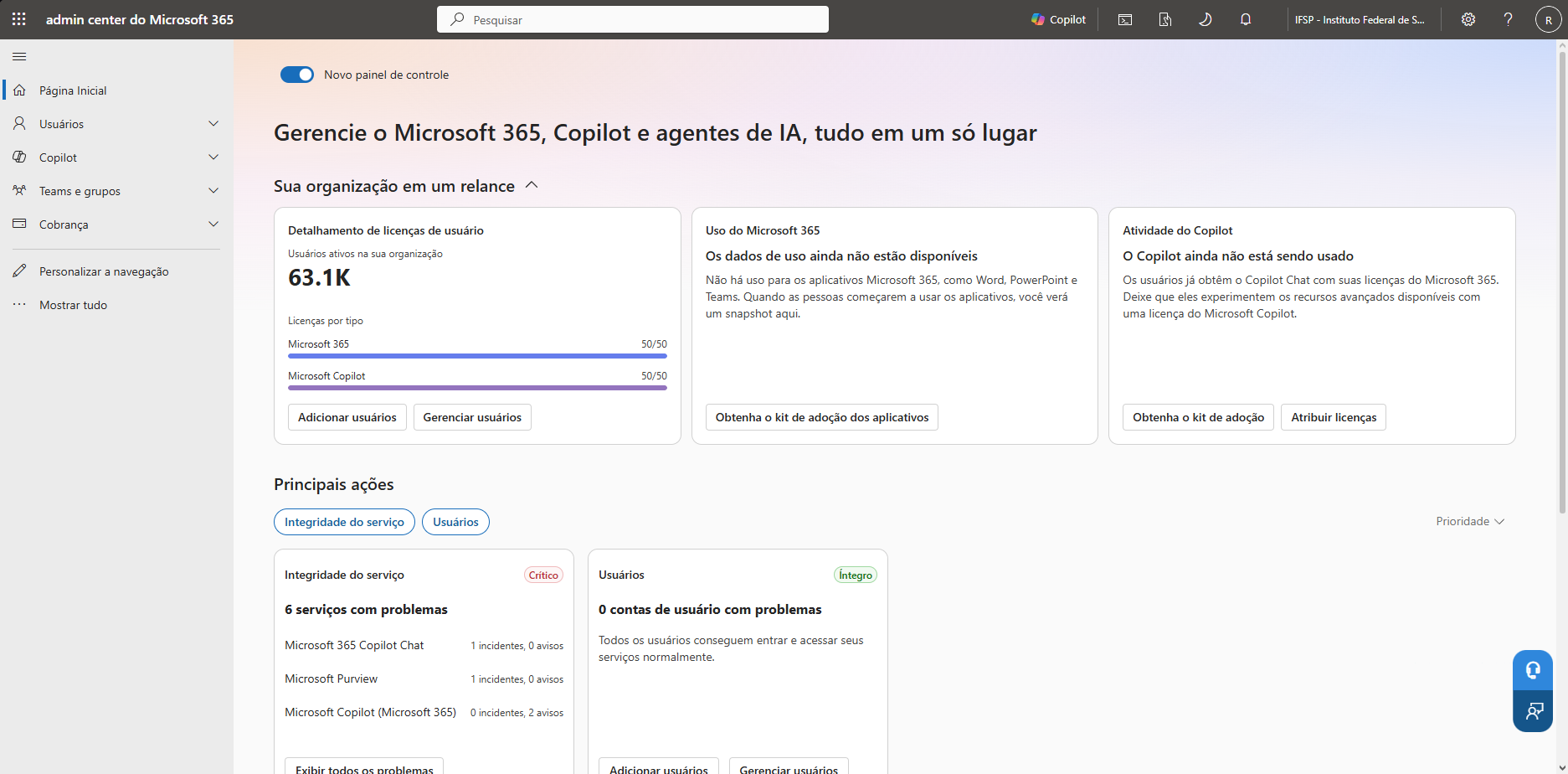This screenshot has height=774, width=1568.
Task: Switch to dark mode moon icon
Action: [x=1206, y=19]
